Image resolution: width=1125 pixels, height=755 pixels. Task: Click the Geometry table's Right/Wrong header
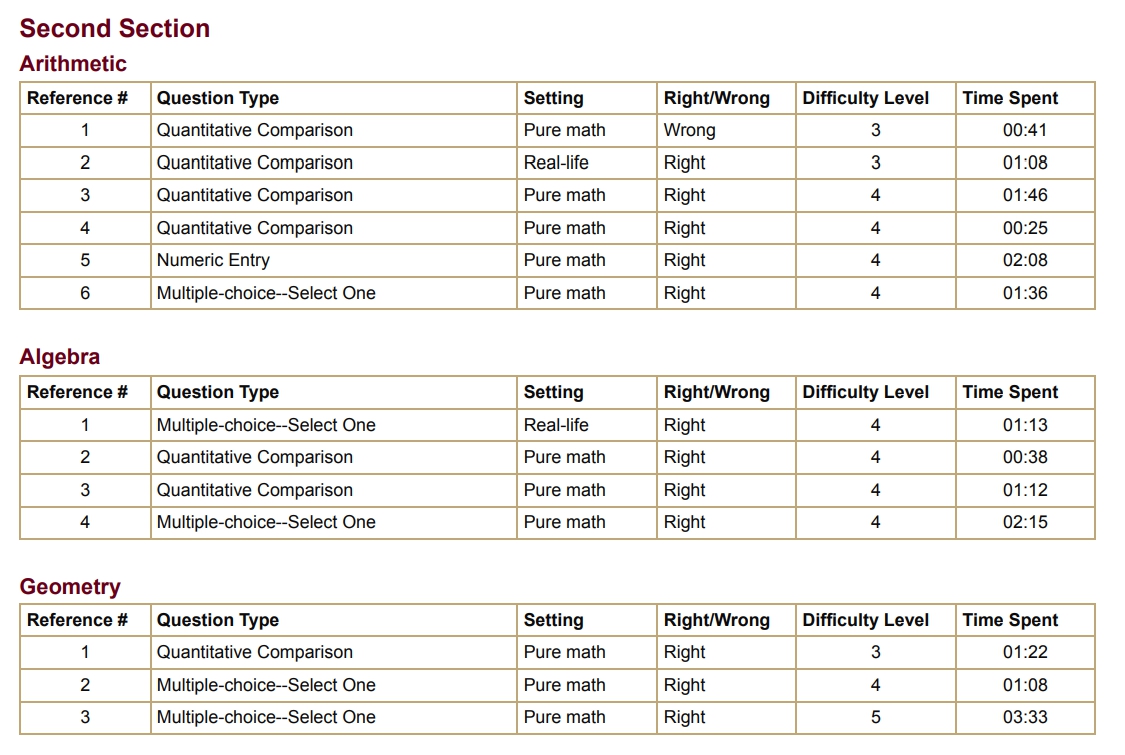click(x=716, y=620)
